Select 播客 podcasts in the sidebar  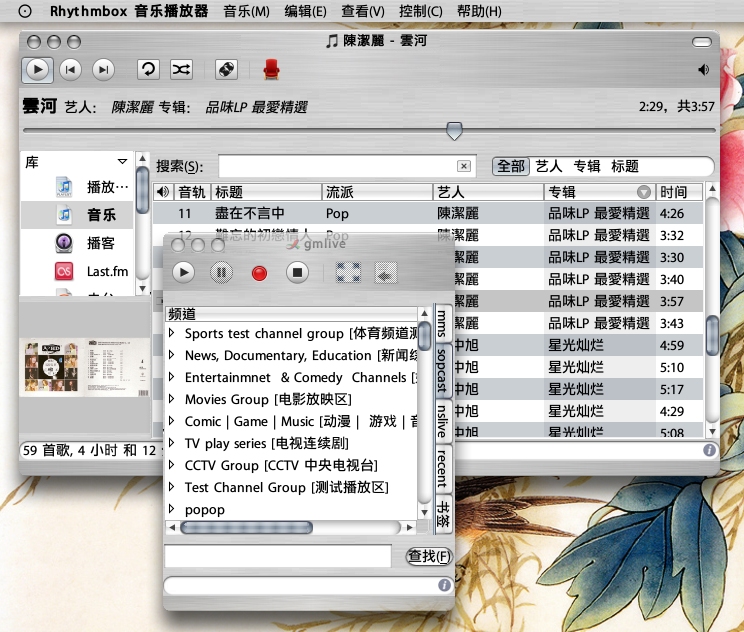[77, 243]
